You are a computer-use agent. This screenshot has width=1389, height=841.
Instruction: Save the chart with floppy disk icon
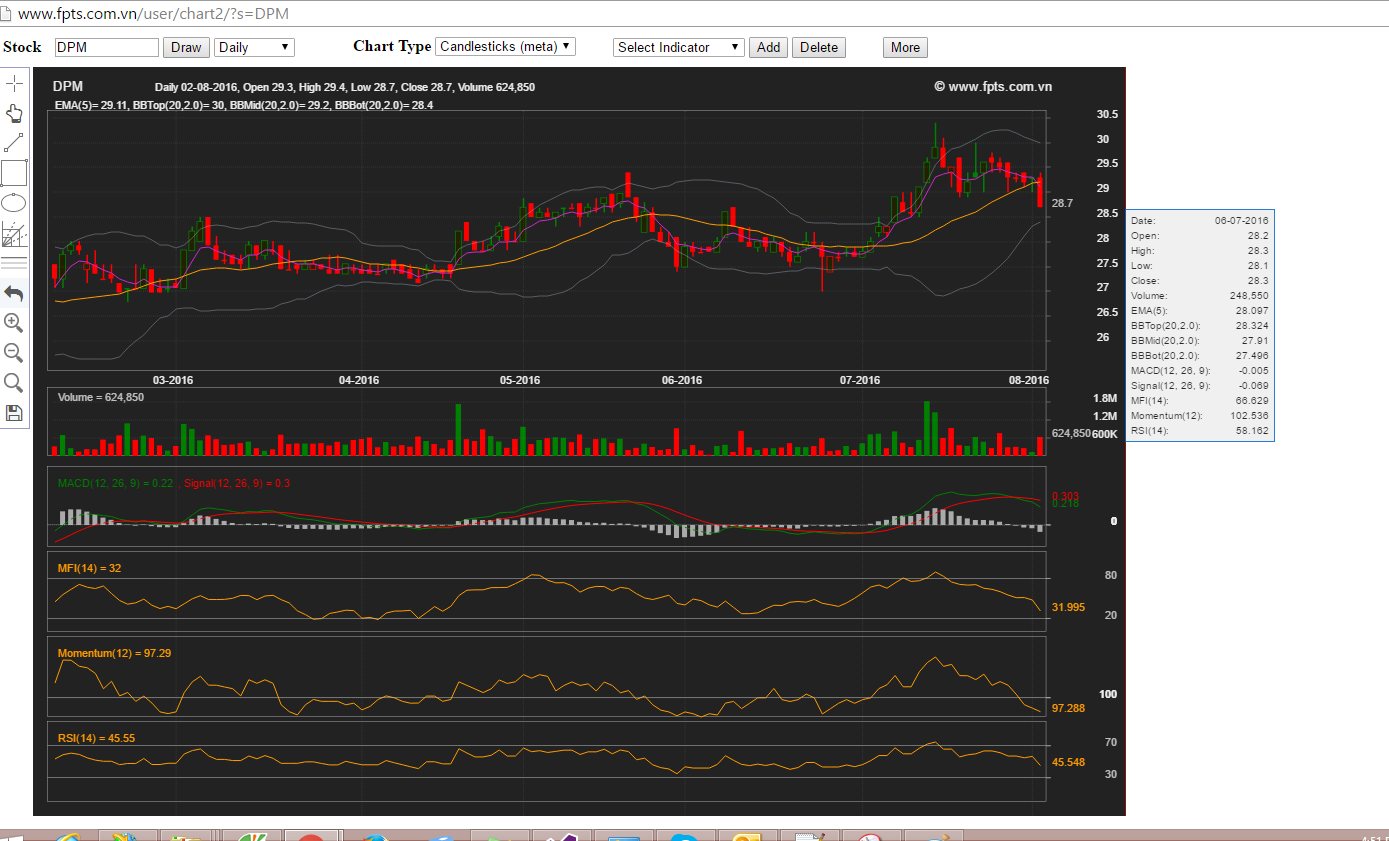click(14, 412)
